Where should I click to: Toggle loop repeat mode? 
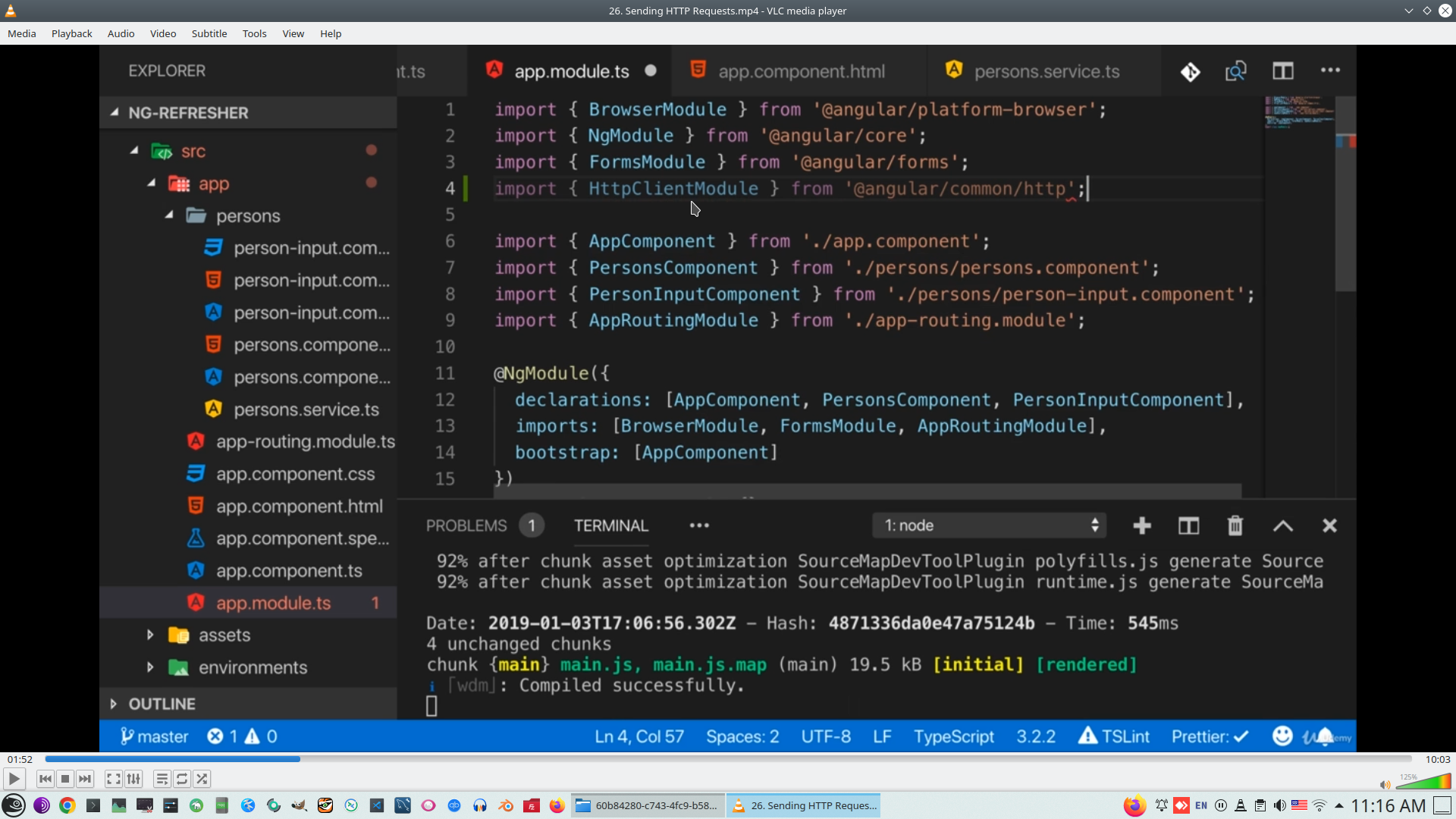[x=182, y=779]
